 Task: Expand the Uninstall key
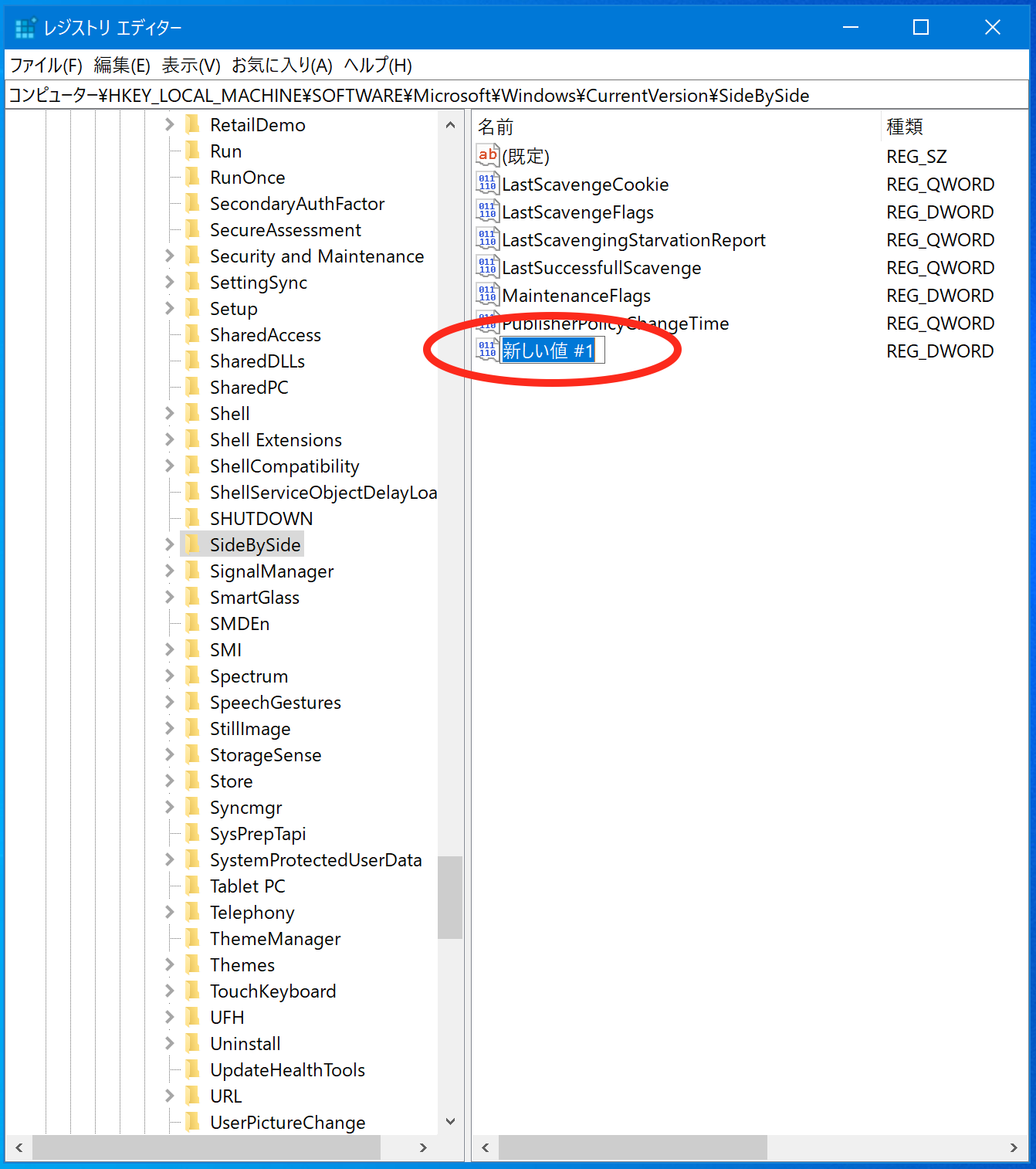170,1043
